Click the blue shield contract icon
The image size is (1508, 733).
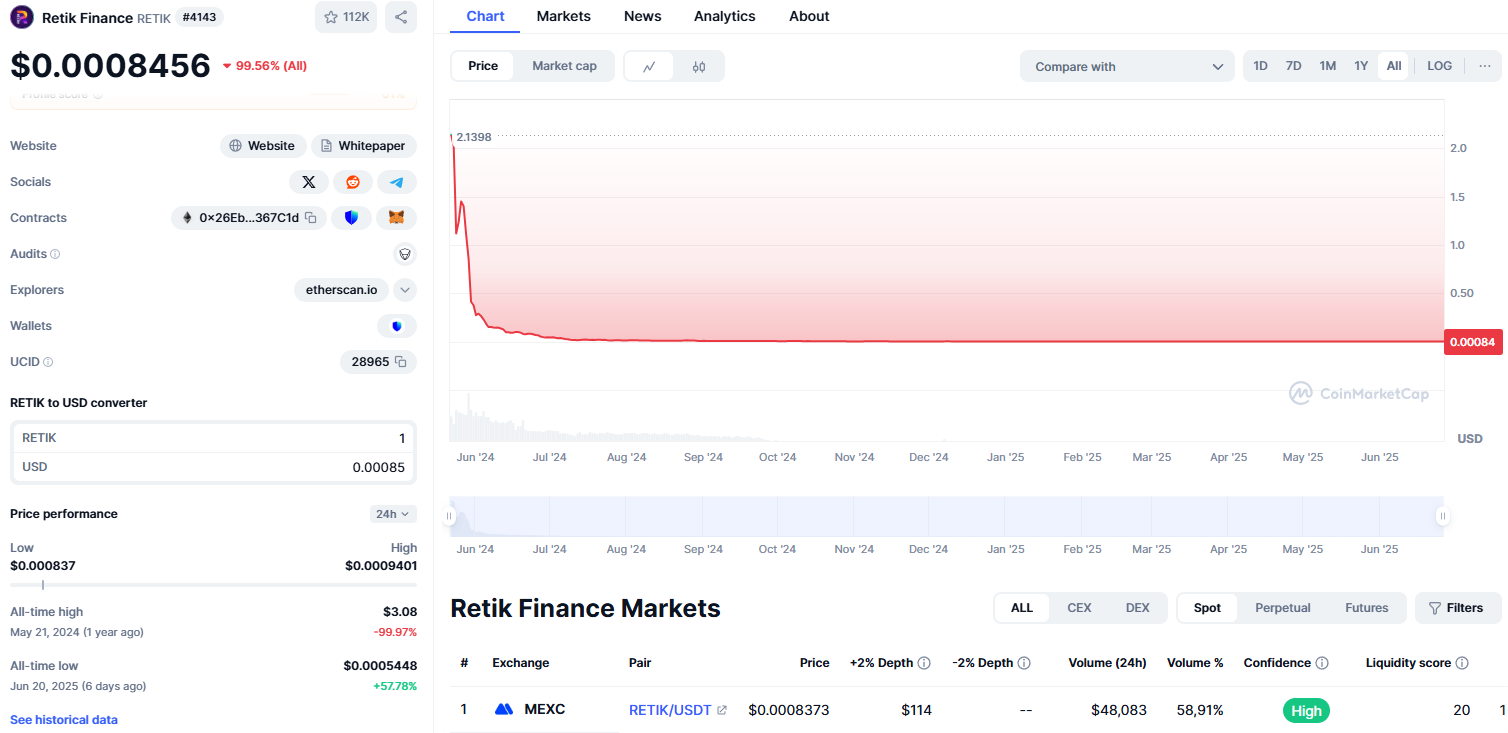[351, 218]
